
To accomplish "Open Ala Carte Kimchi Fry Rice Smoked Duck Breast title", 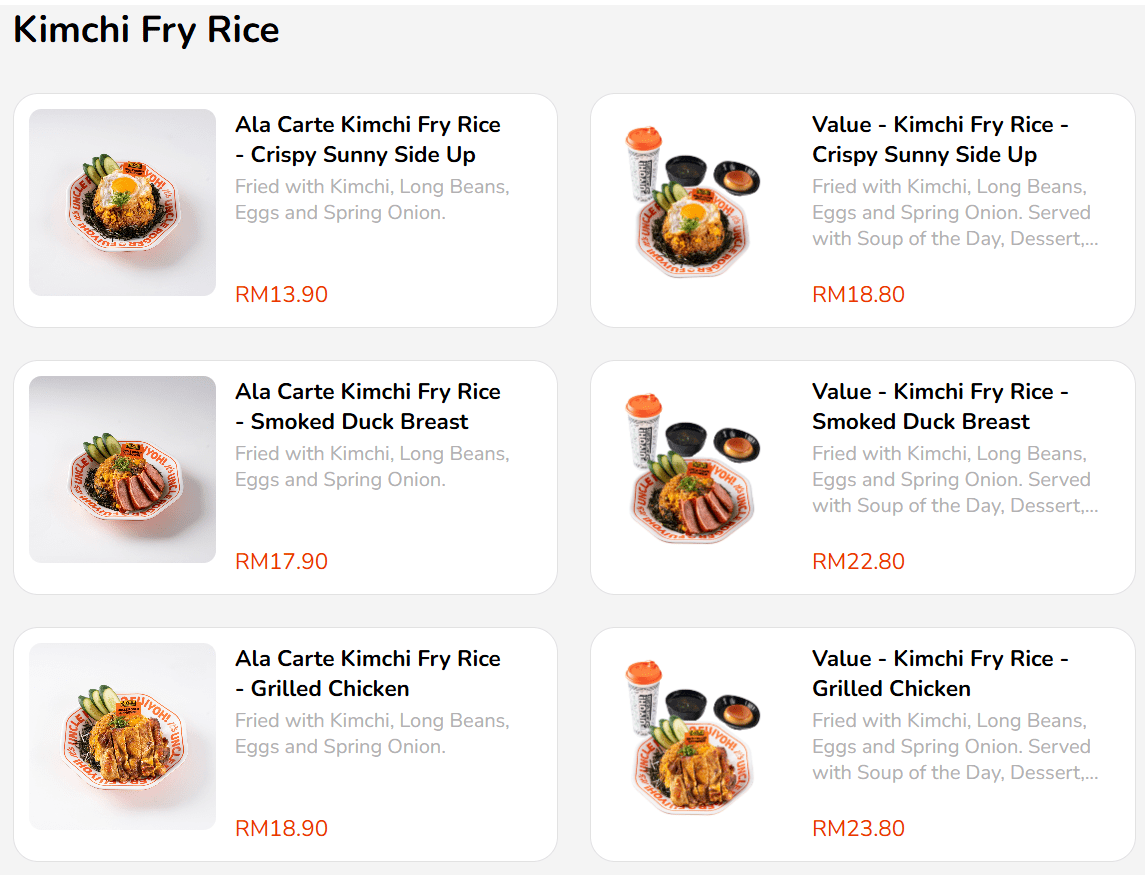I will coord(367,407).
